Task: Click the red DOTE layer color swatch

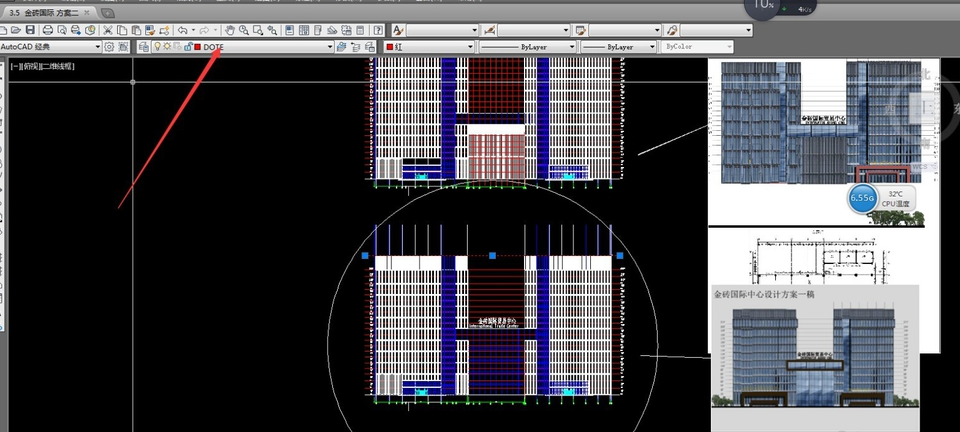Action: pos(197,47)
